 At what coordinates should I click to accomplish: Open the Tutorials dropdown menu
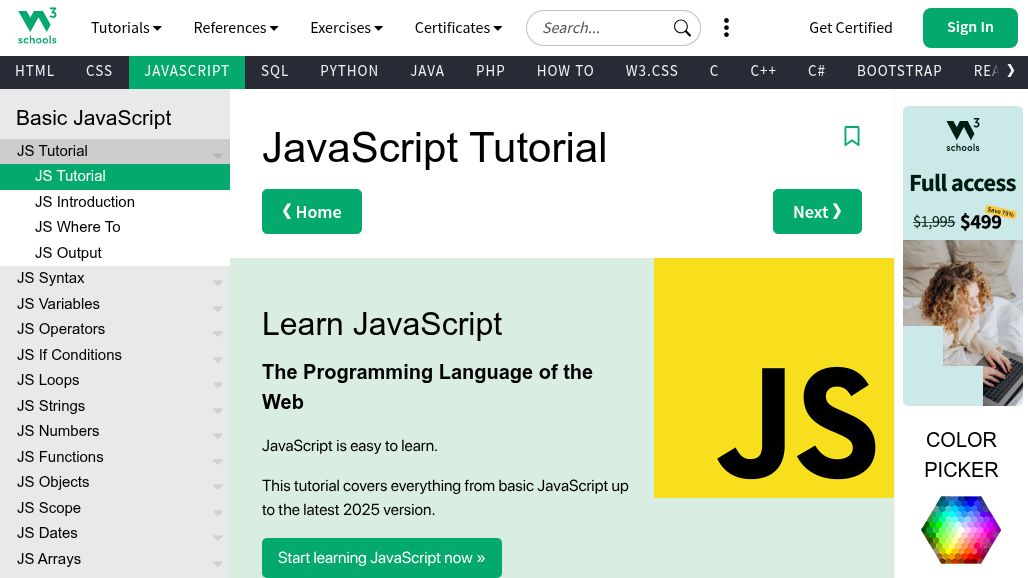[x=126, y=28]
